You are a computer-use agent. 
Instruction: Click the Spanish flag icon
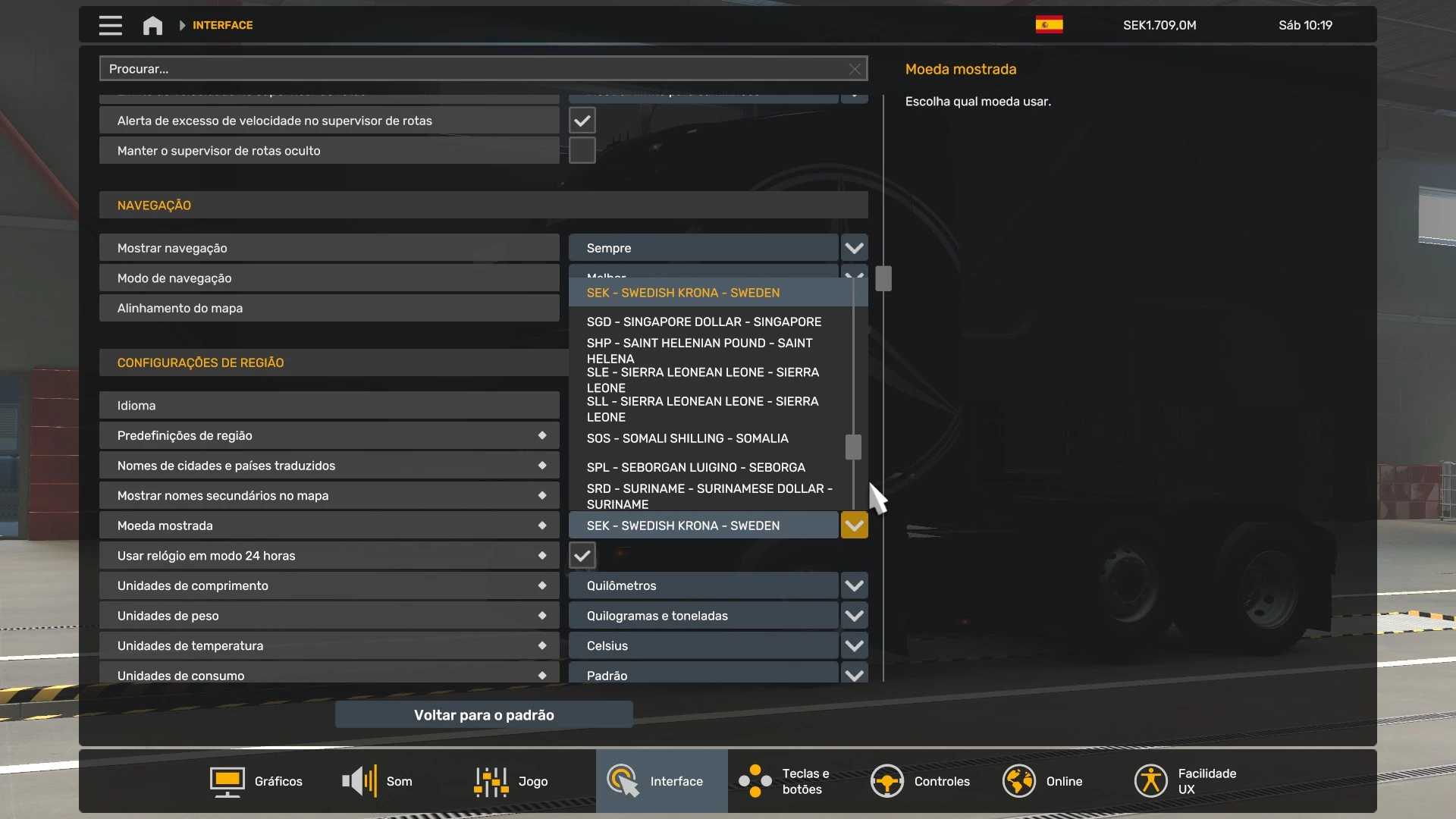point(1049,25)
